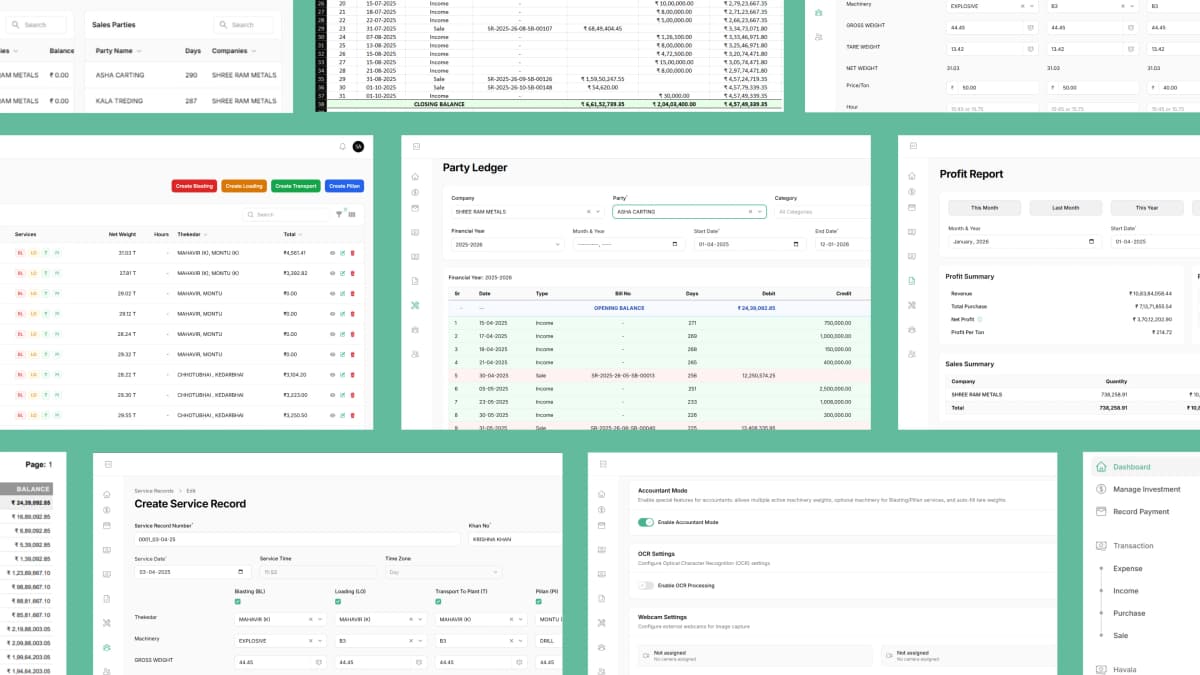Click the red Create Blasting button

(x=194, y=186)
